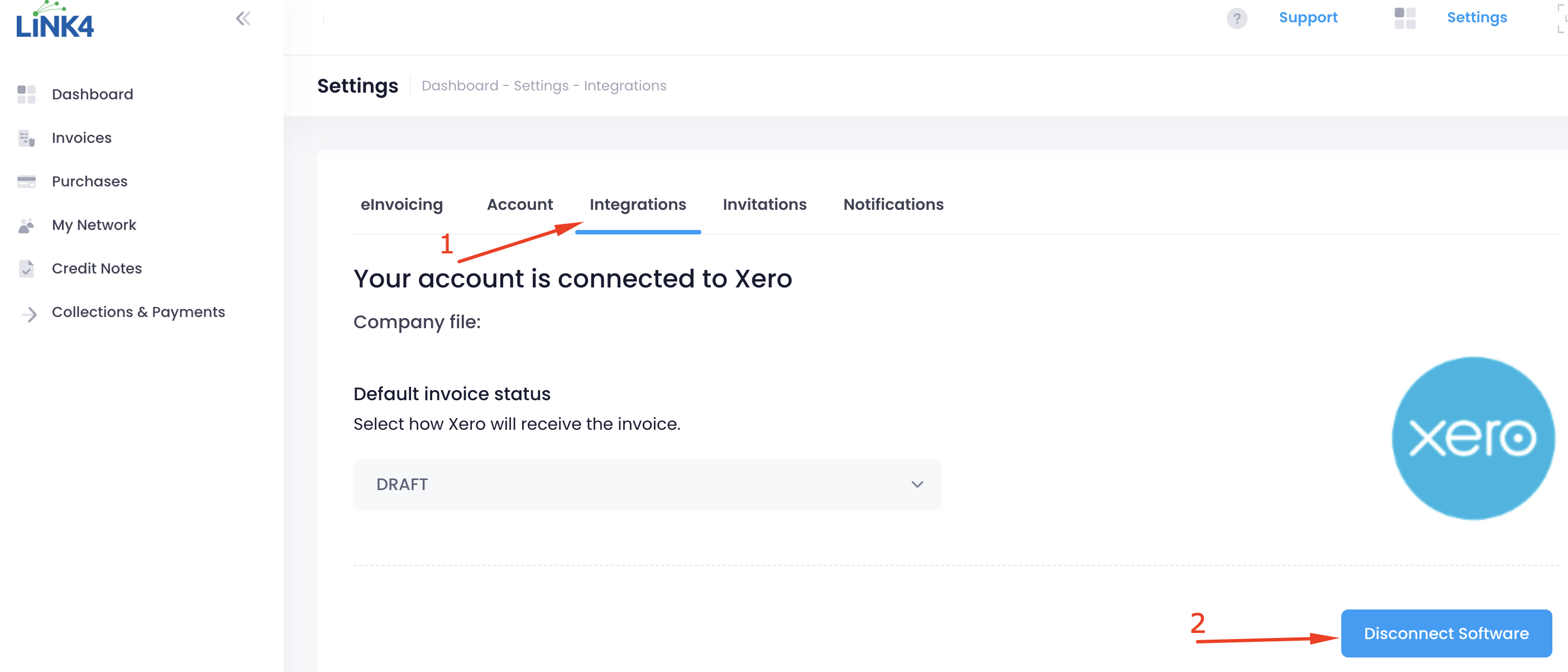Click Dashboard in the breadcrumb
The width and height of the screenshot is (1568, 672).
[460, 86]
